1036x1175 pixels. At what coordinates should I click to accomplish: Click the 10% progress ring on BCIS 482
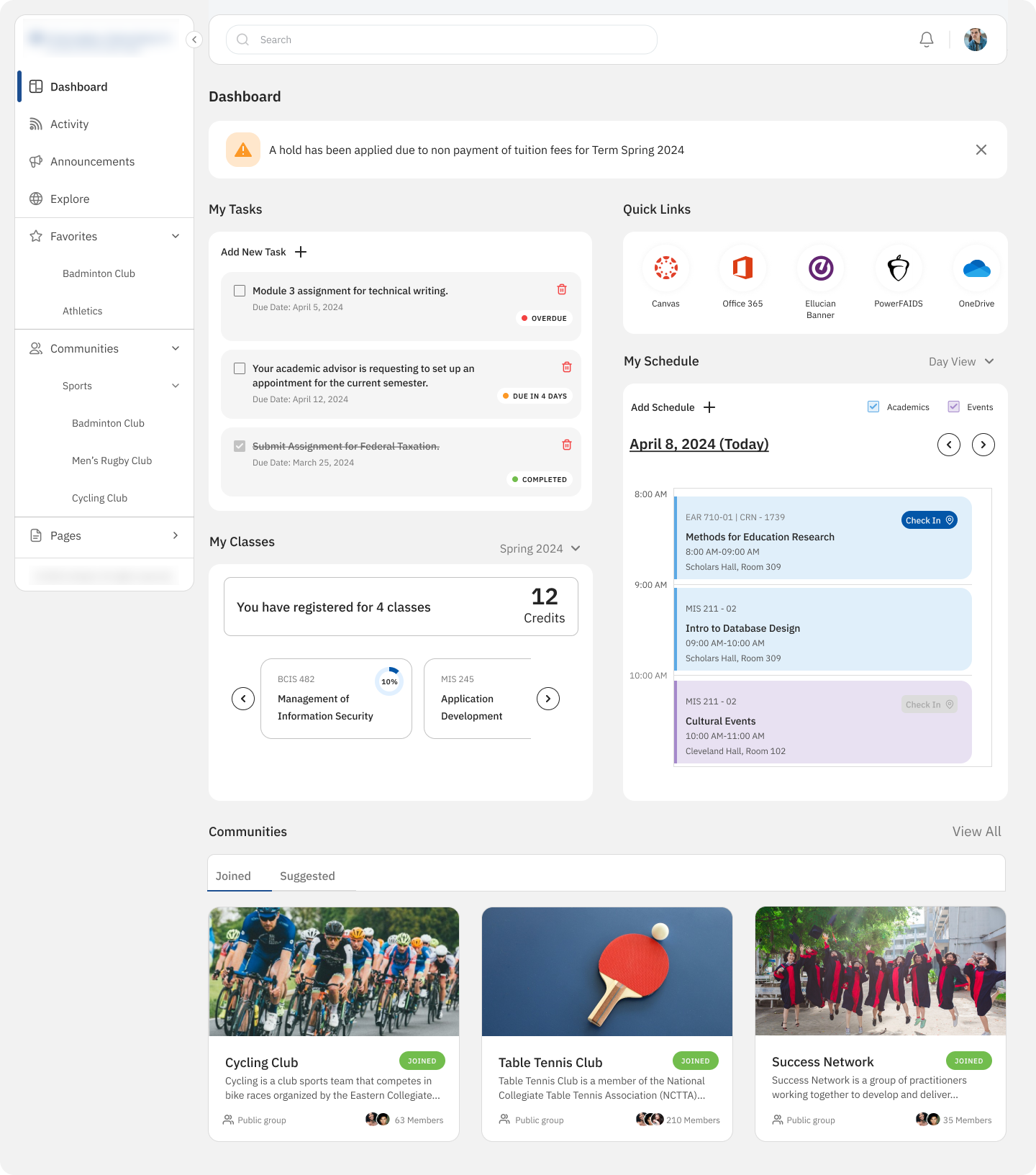pos(389,681)
